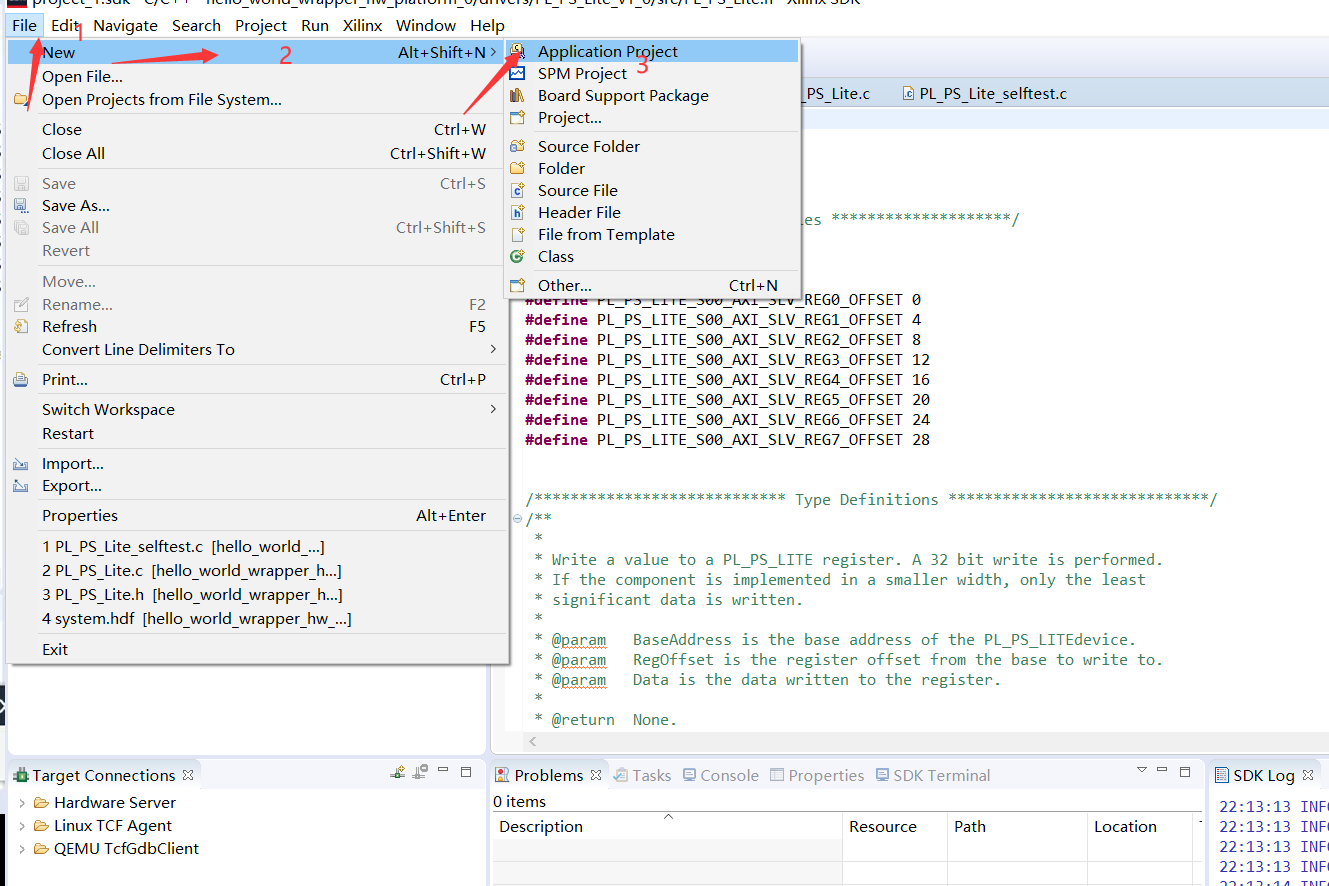Click the Resource column header

tap(894, 826)
